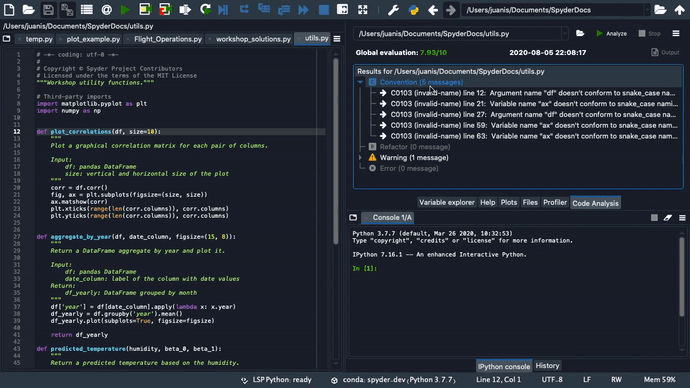Show the analysis Output button
690x388 pixels.
coord(665,52)
